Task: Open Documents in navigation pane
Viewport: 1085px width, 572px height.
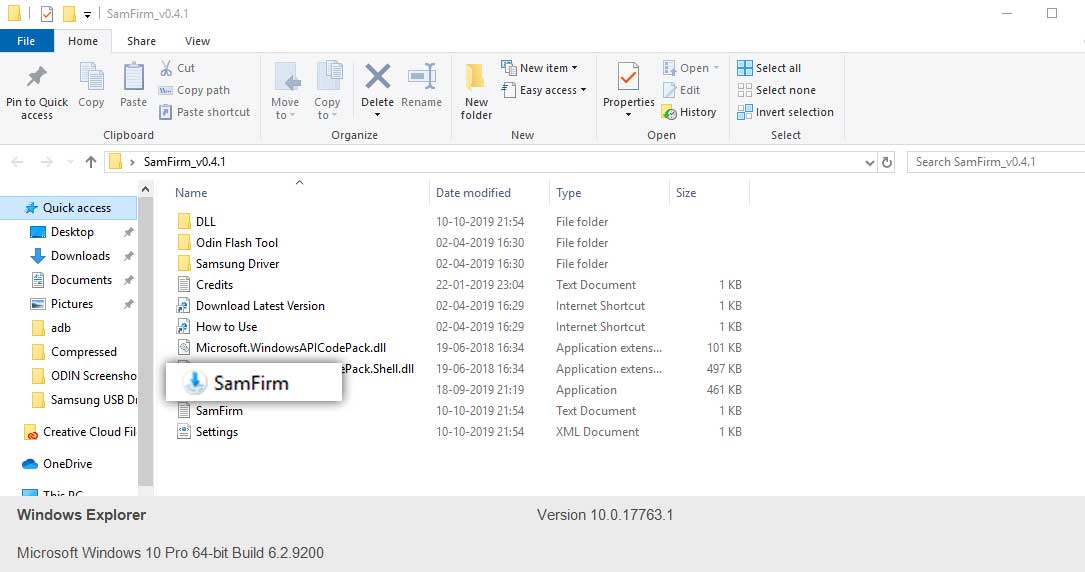Action: [81, 279]
